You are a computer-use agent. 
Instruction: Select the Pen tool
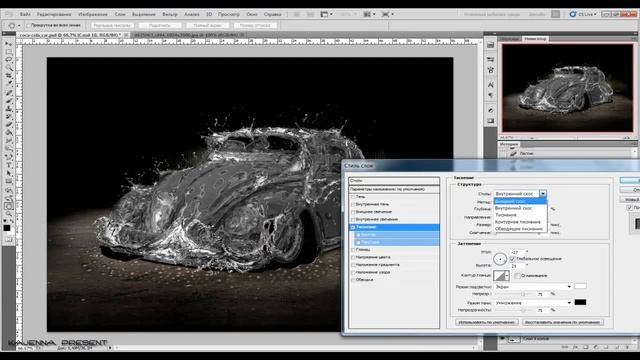click(x=8, y=157)
